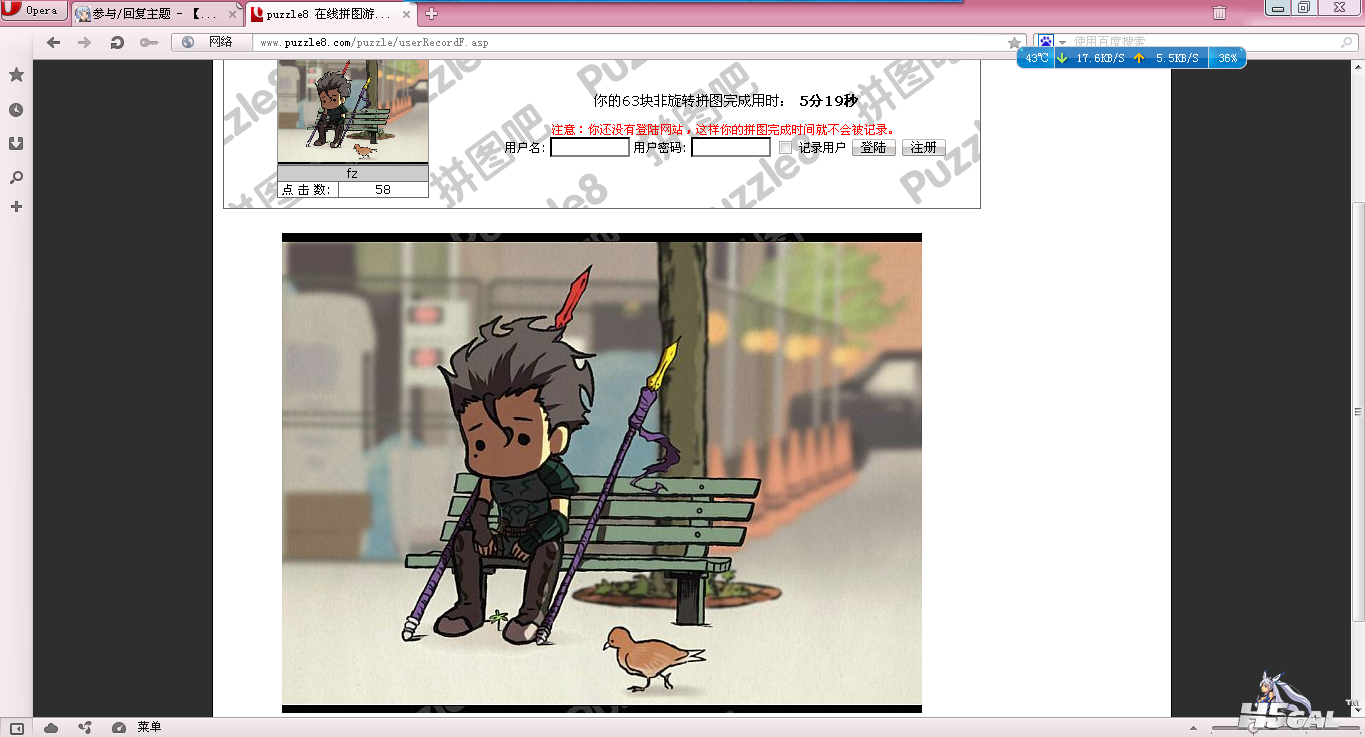Click the 登陆 login button
The image size is (1365, 737).
click(874, 148)
